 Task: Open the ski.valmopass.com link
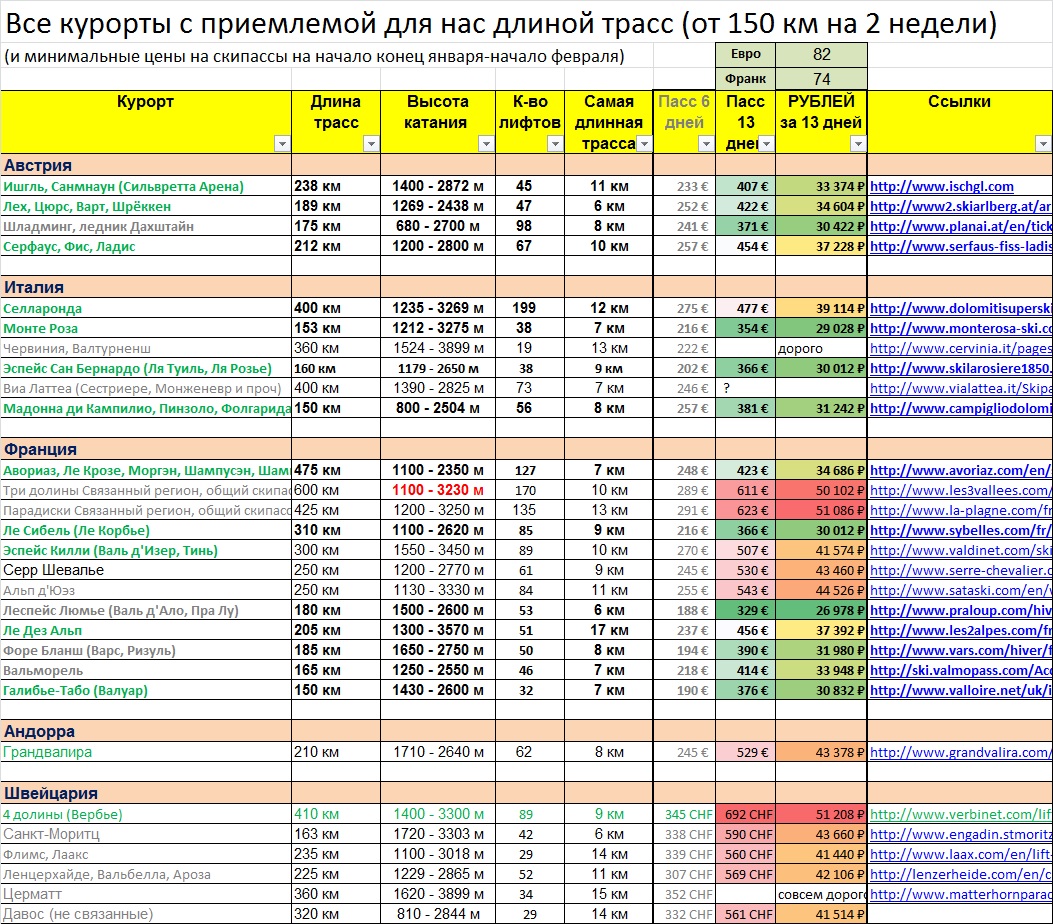coord(961,670)
